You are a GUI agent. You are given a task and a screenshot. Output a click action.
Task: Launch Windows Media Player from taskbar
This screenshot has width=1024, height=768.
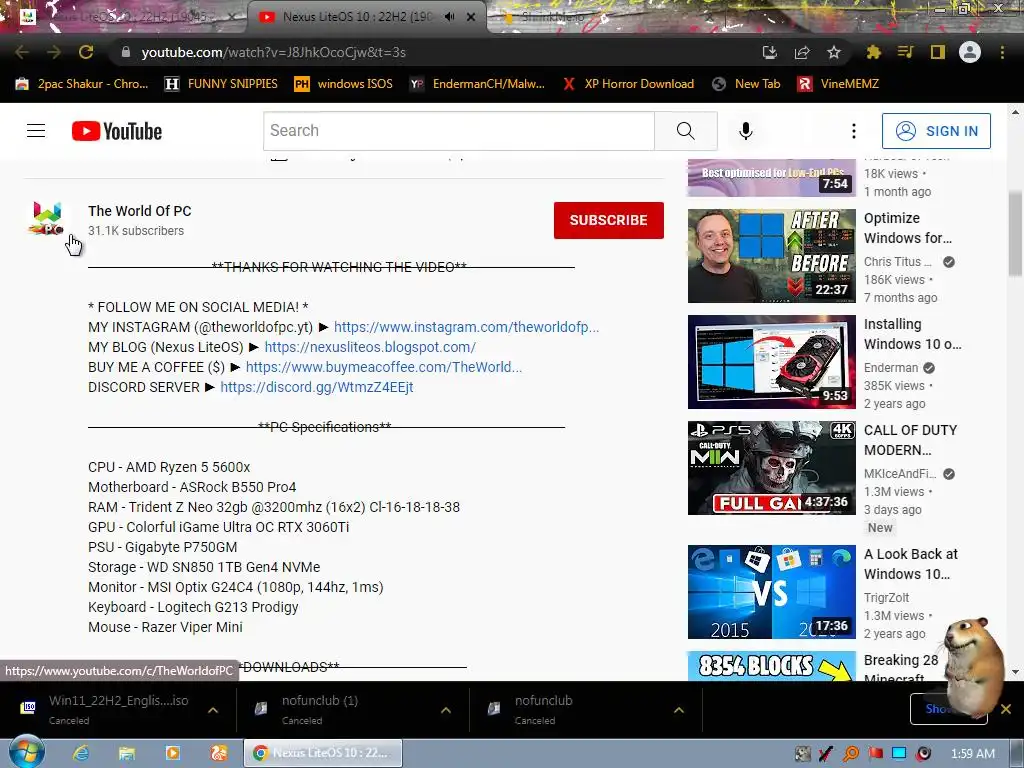(x=173, y=753)
